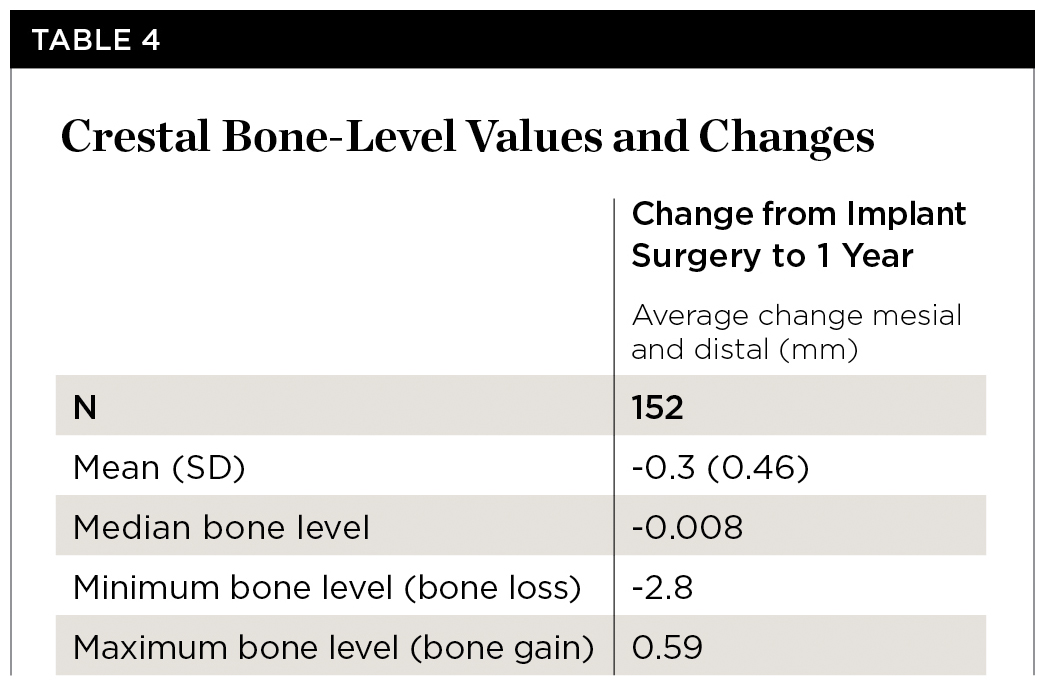
Task: Select the 0.59 maximum value
Action: point(667,648)
